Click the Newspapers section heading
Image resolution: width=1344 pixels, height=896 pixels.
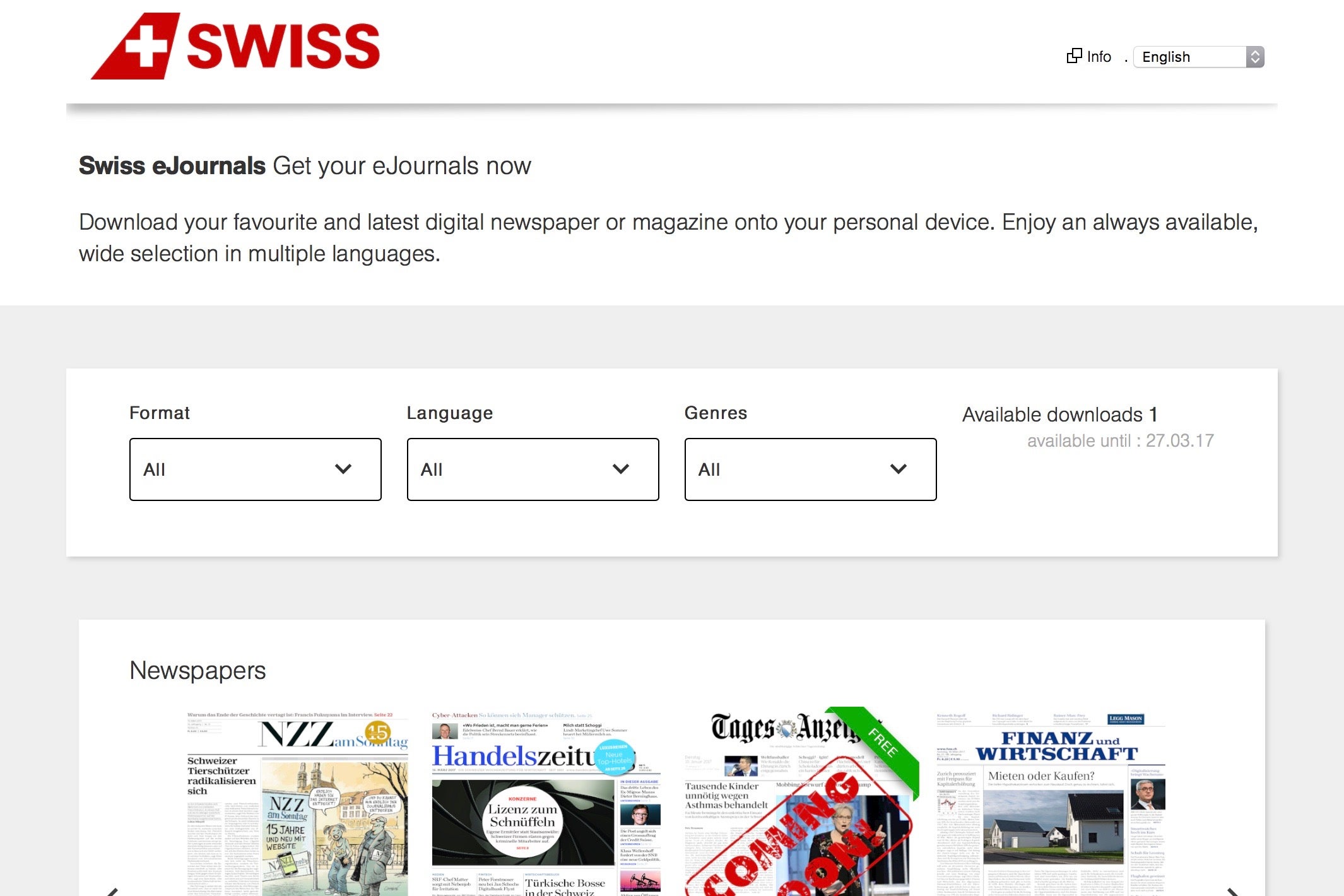tap(197, 671)
